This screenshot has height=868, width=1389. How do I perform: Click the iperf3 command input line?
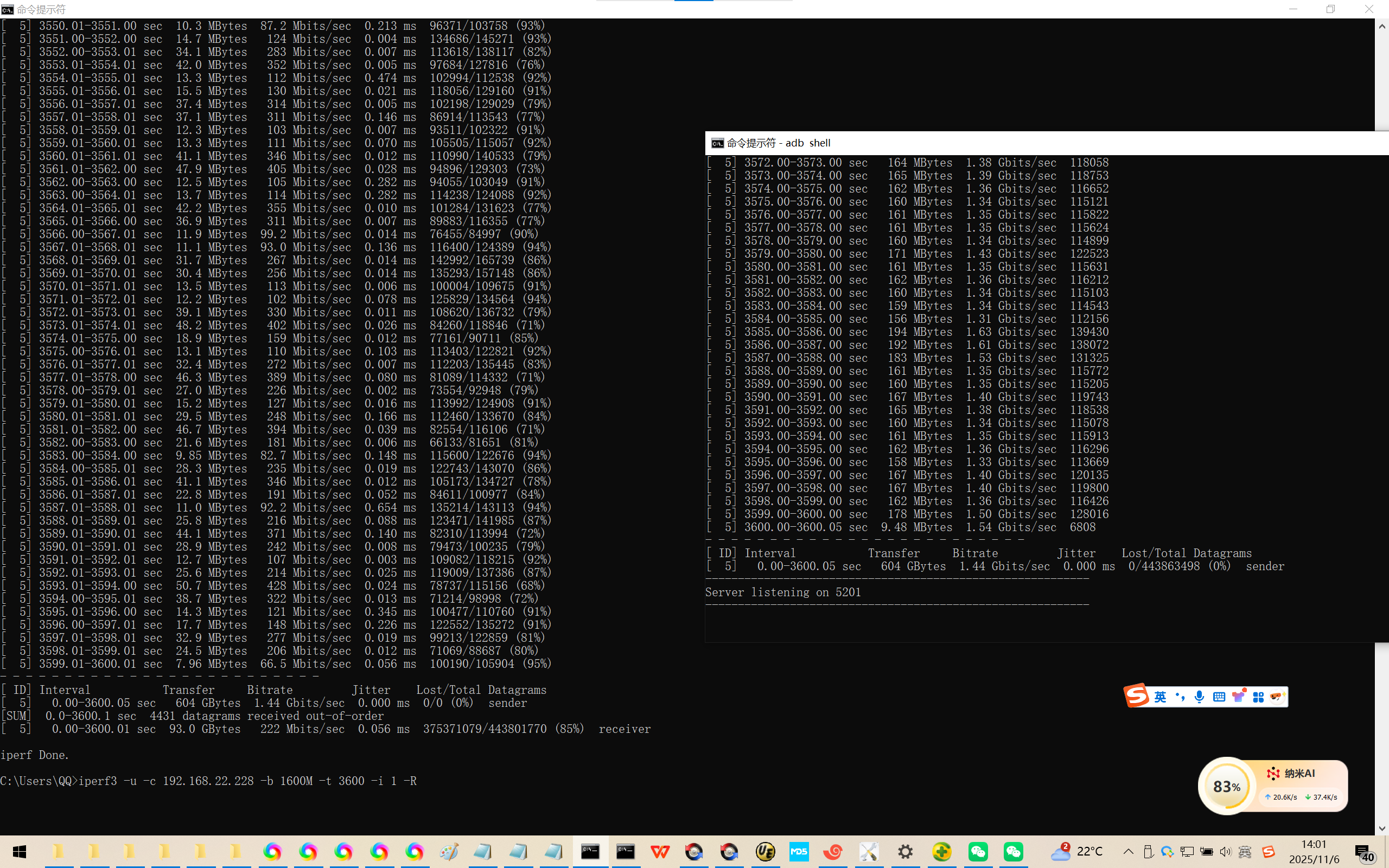247,781
